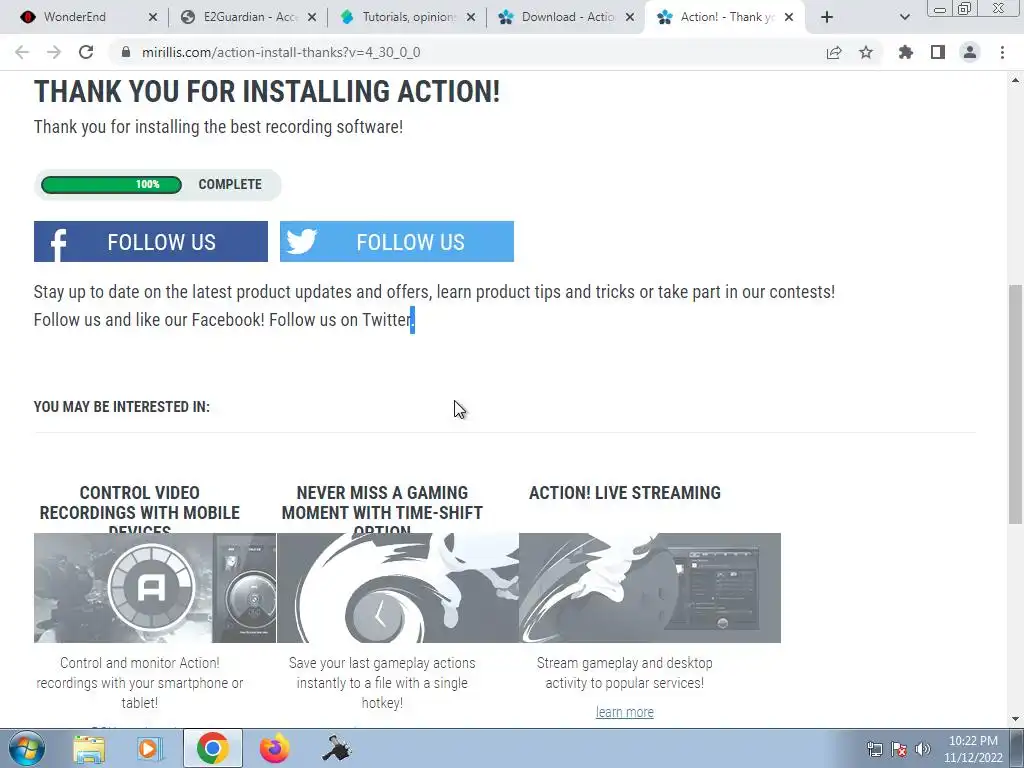Image resolution: width=1024 pixels, height=768 pixels.
Task: Open the Action Center flag icon
Action: pyautogui.click(x=899, y=749)
